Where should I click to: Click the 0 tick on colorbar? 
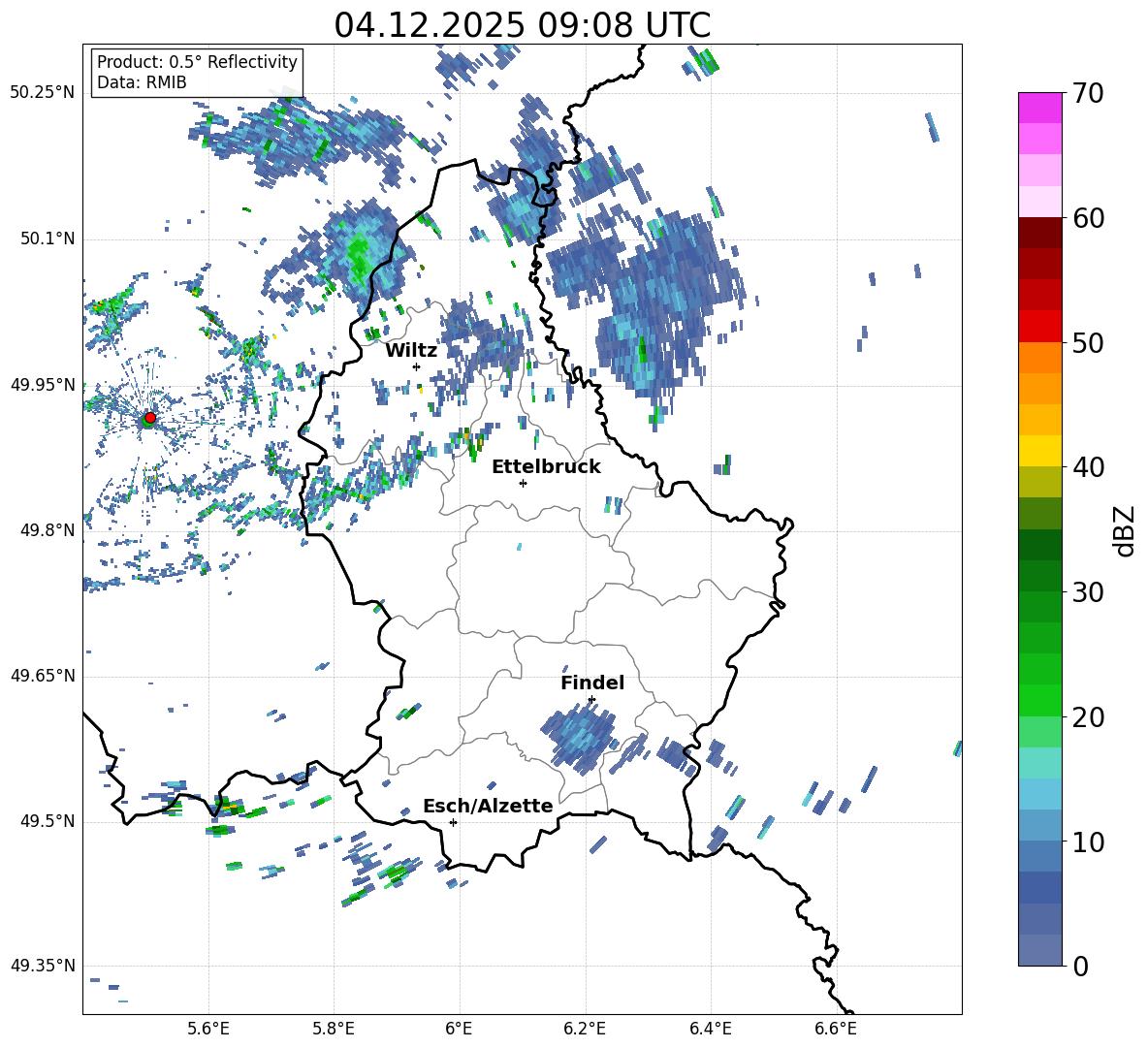point(1080,966)
